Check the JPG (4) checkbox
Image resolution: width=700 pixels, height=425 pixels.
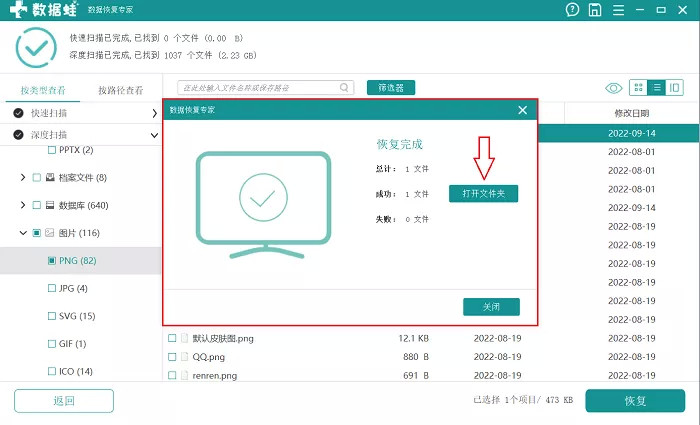pyautogui.click(x=52, y=288)
